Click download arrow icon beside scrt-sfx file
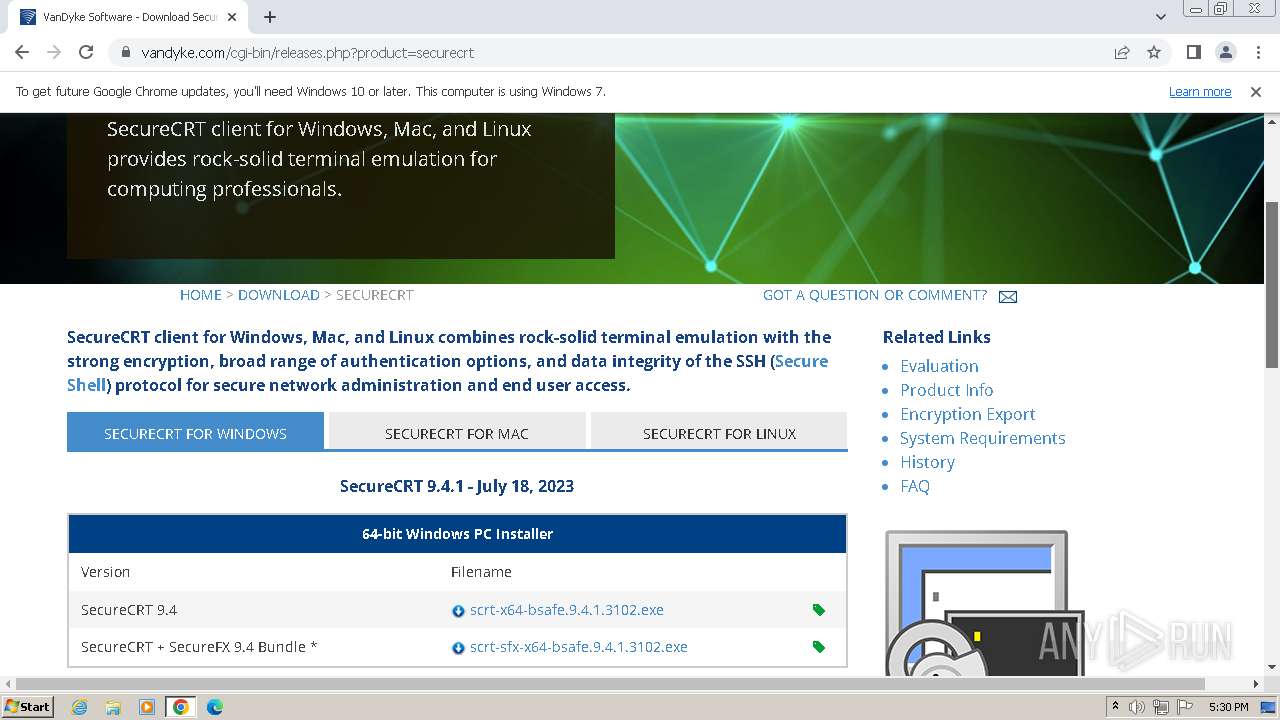 pyautogui.click(x=458, y=648)
